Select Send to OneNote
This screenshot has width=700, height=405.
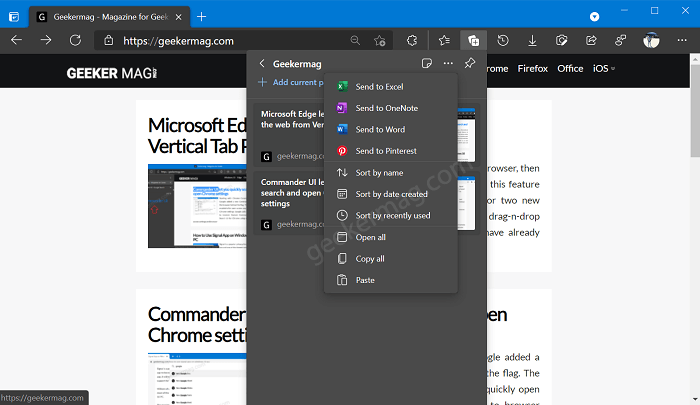(x=391, y=108)
